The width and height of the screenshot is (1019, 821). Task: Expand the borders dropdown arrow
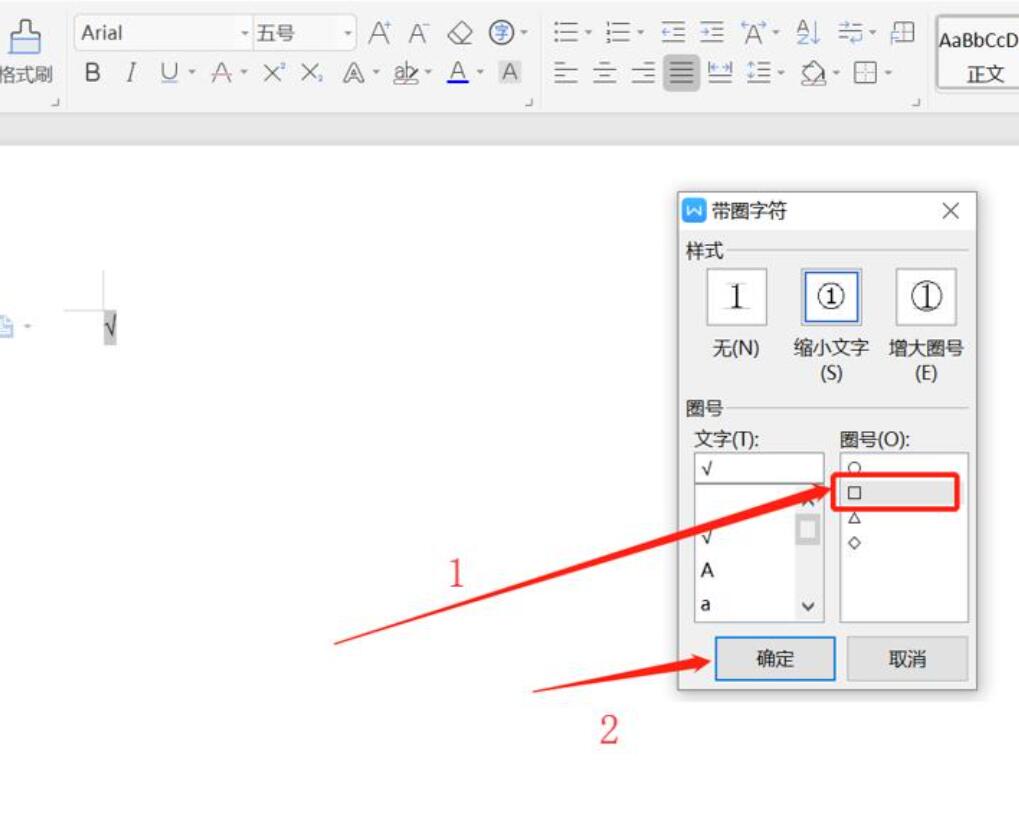click(x=888, y=72)
